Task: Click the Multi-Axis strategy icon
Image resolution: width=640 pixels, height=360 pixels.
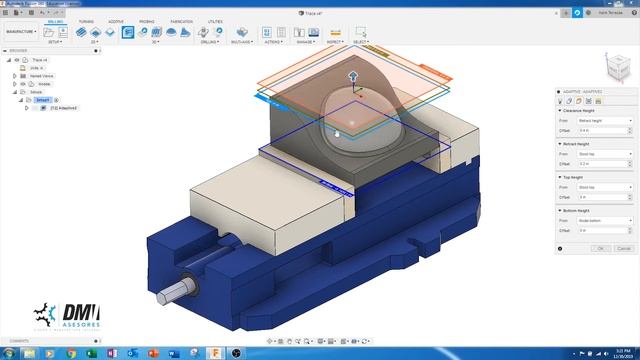Action: coord(242,32)
